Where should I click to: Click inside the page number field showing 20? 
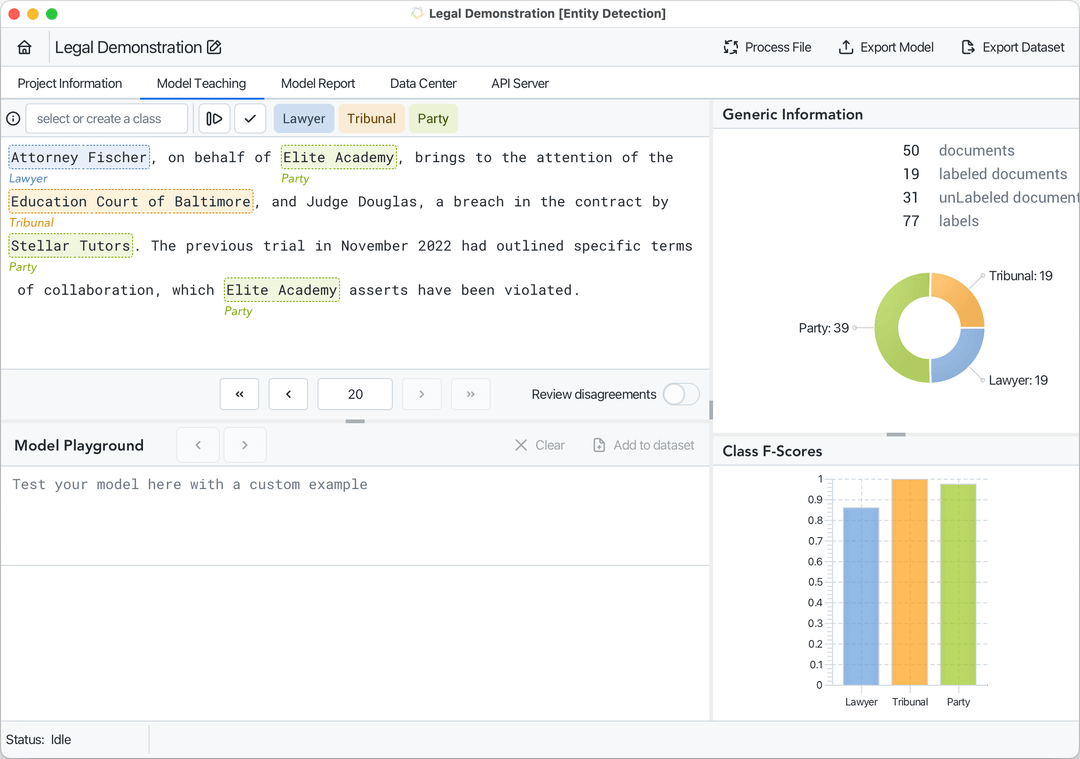[354, 394]
